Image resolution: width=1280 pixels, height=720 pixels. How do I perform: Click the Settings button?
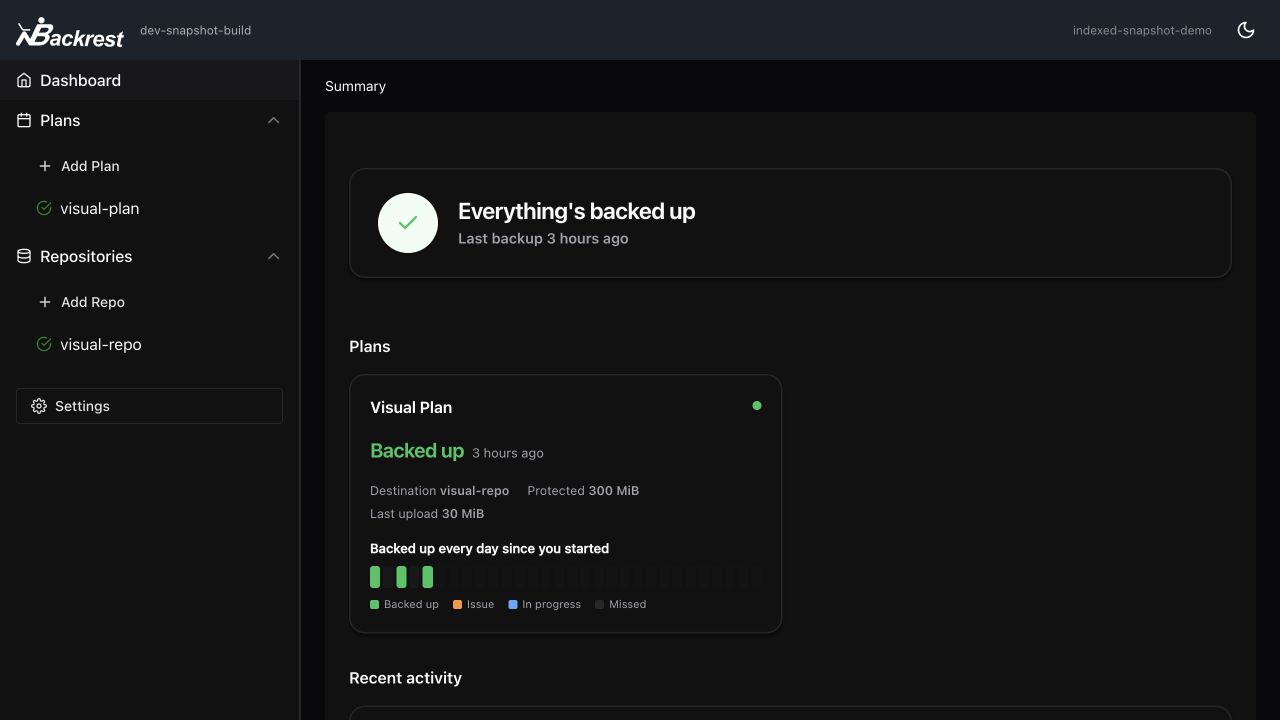[x=149, y=406]
